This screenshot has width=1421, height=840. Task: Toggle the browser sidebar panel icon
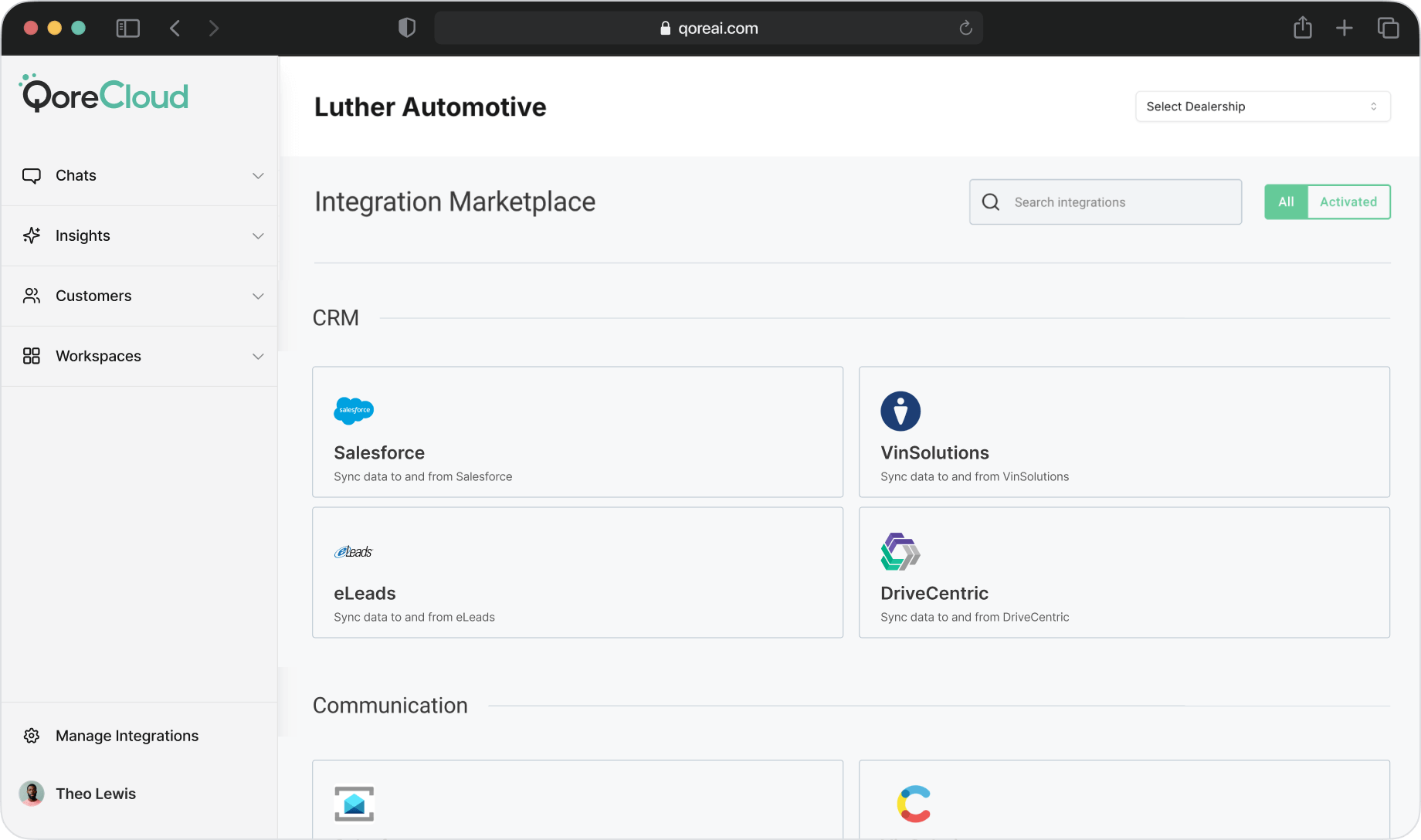click(127, 29)
